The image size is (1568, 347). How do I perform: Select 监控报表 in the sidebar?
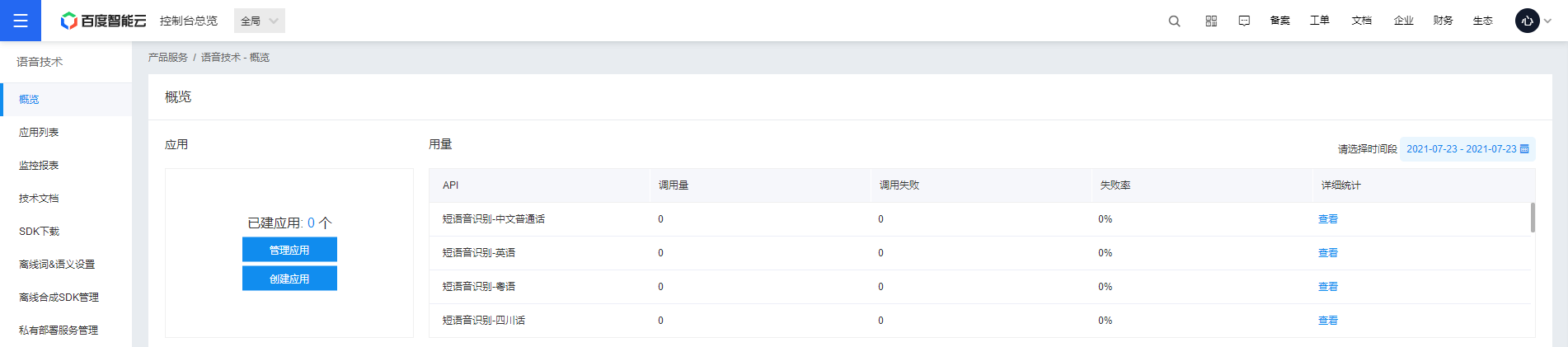tap(66, 165)
